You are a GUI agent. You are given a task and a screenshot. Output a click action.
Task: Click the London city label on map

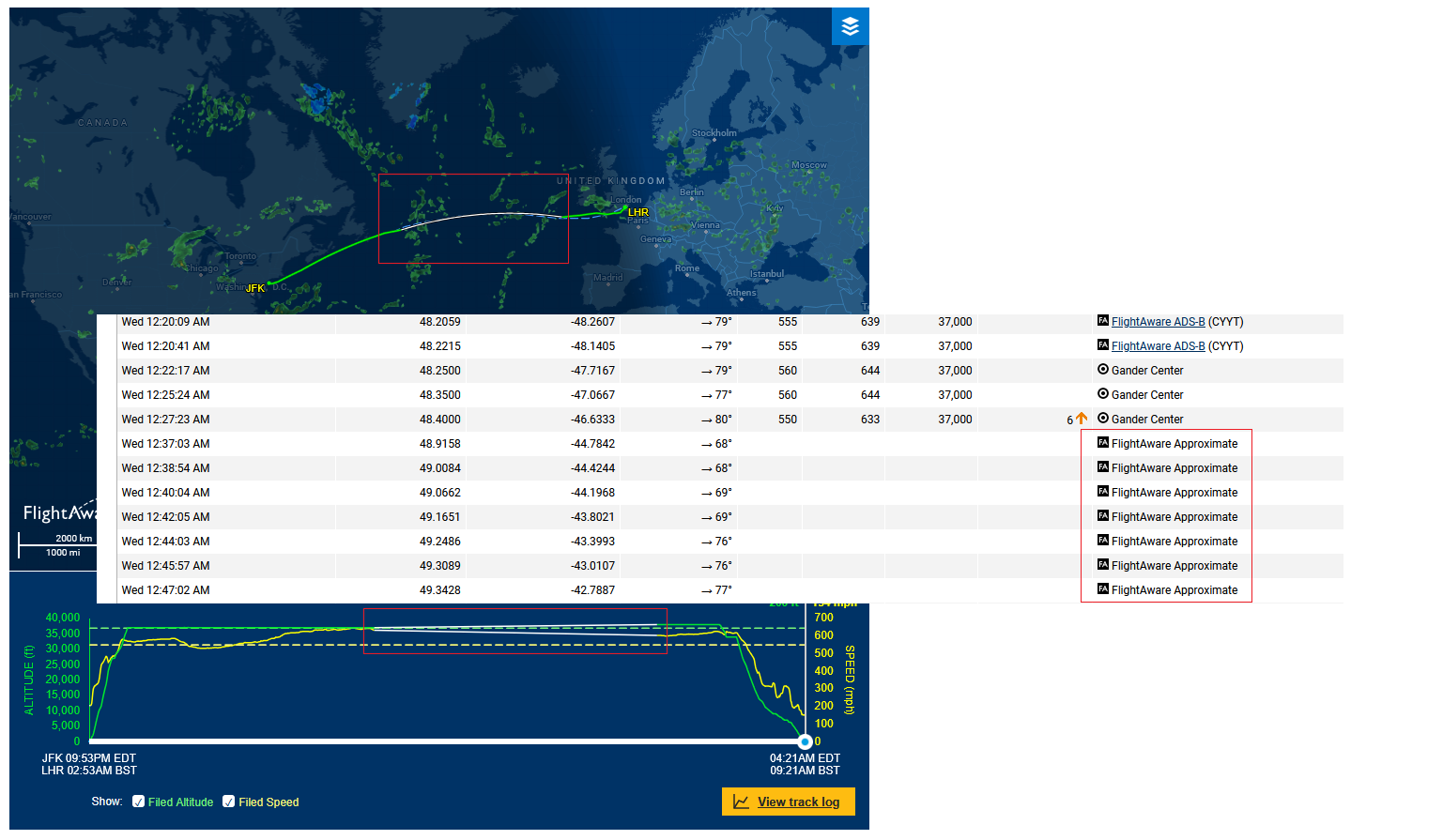(626, 200)
